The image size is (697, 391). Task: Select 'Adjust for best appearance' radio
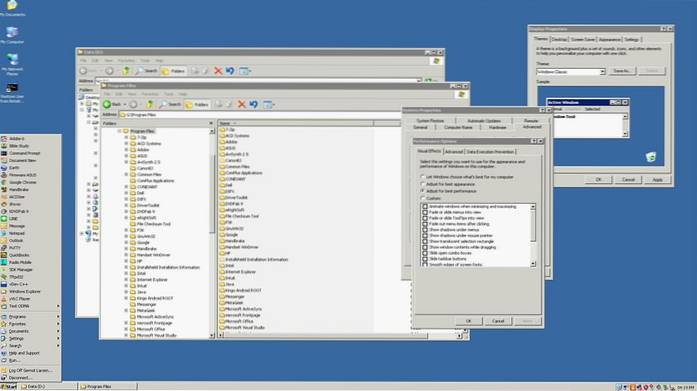[423, 184]
